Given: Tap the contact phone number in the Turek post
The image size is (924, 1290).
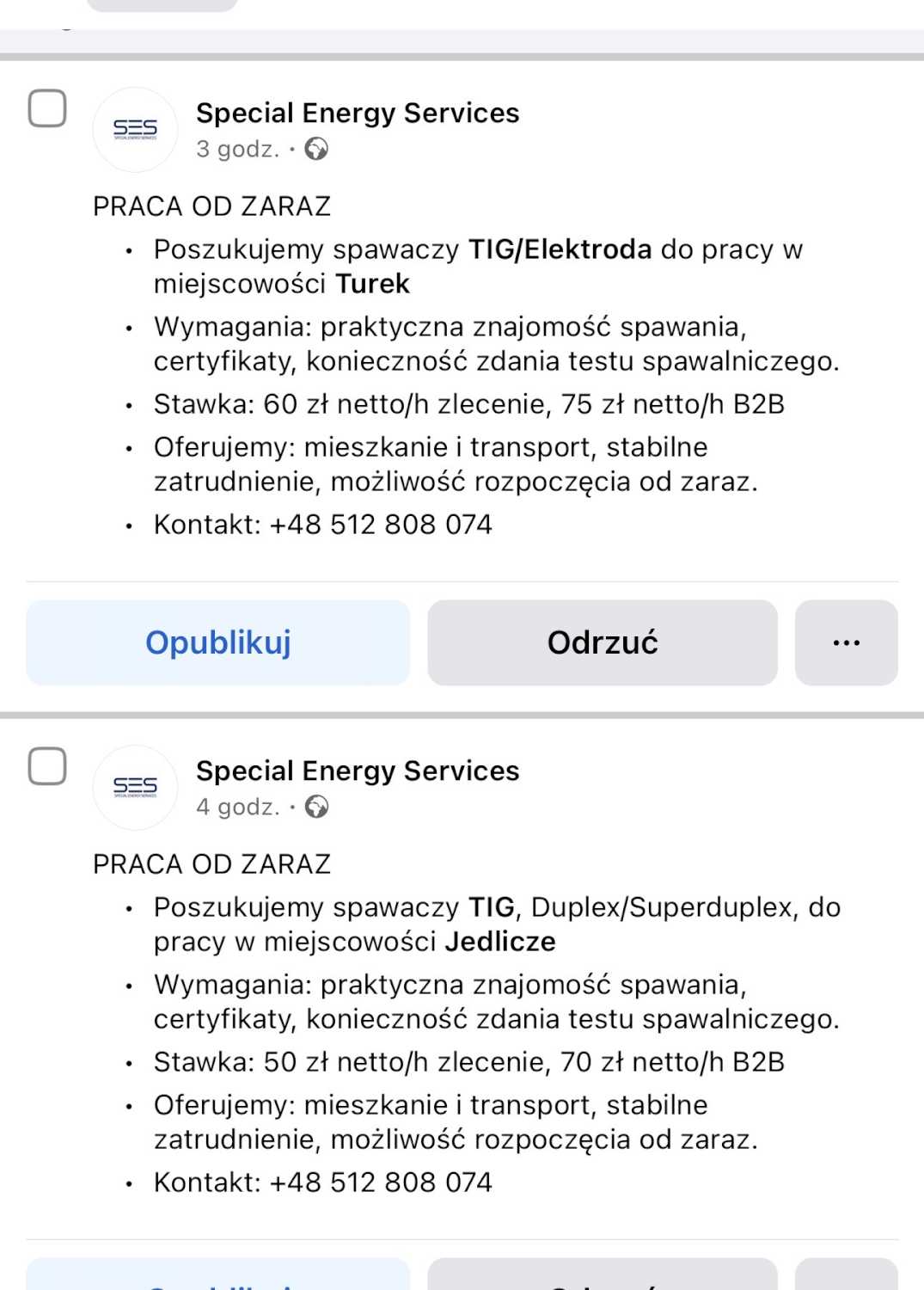Looking at the screenshot, I should tap(381, 525).
